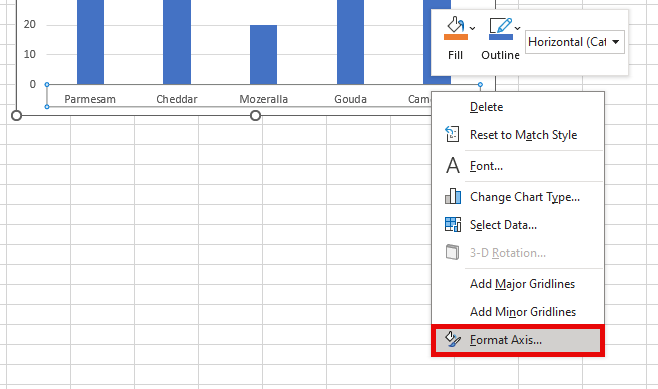The width and height of the screenshot is (658, 389).
Task: Click the Mozeralla axis label
Action: 264,99
